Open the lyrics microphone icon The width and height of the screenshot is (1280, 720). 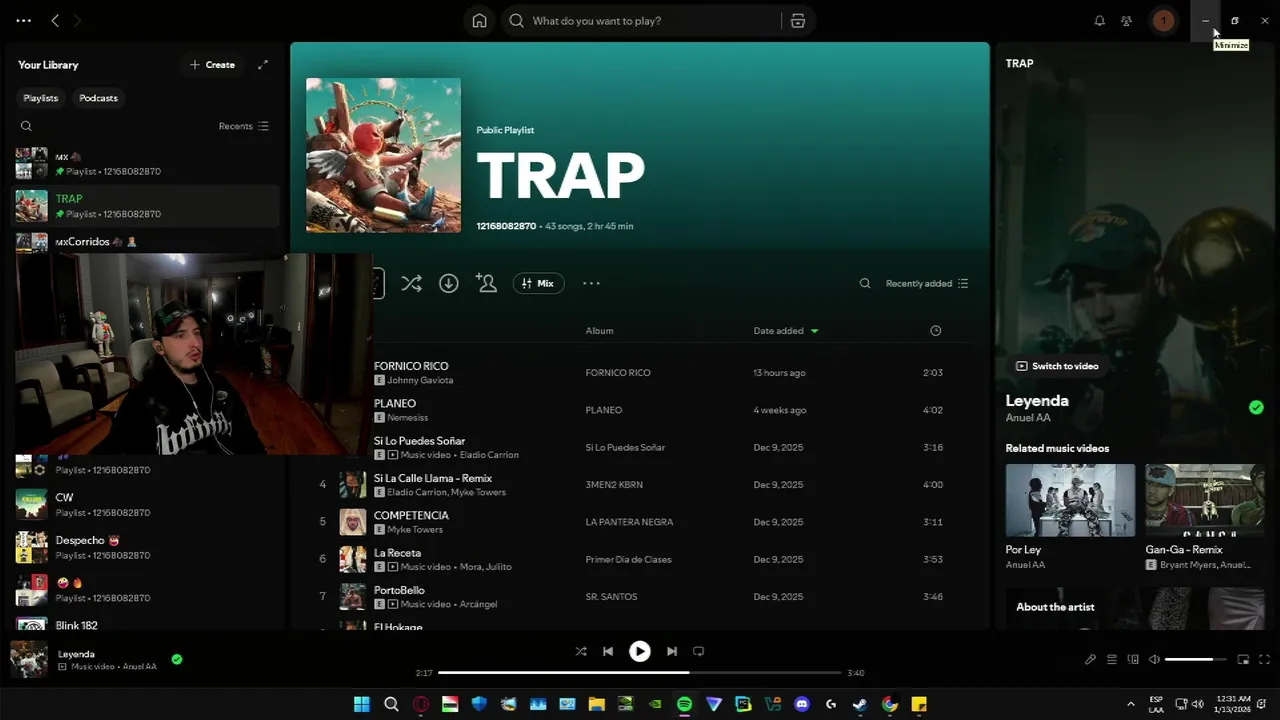pyautogui.click(x=1091, y=660)
